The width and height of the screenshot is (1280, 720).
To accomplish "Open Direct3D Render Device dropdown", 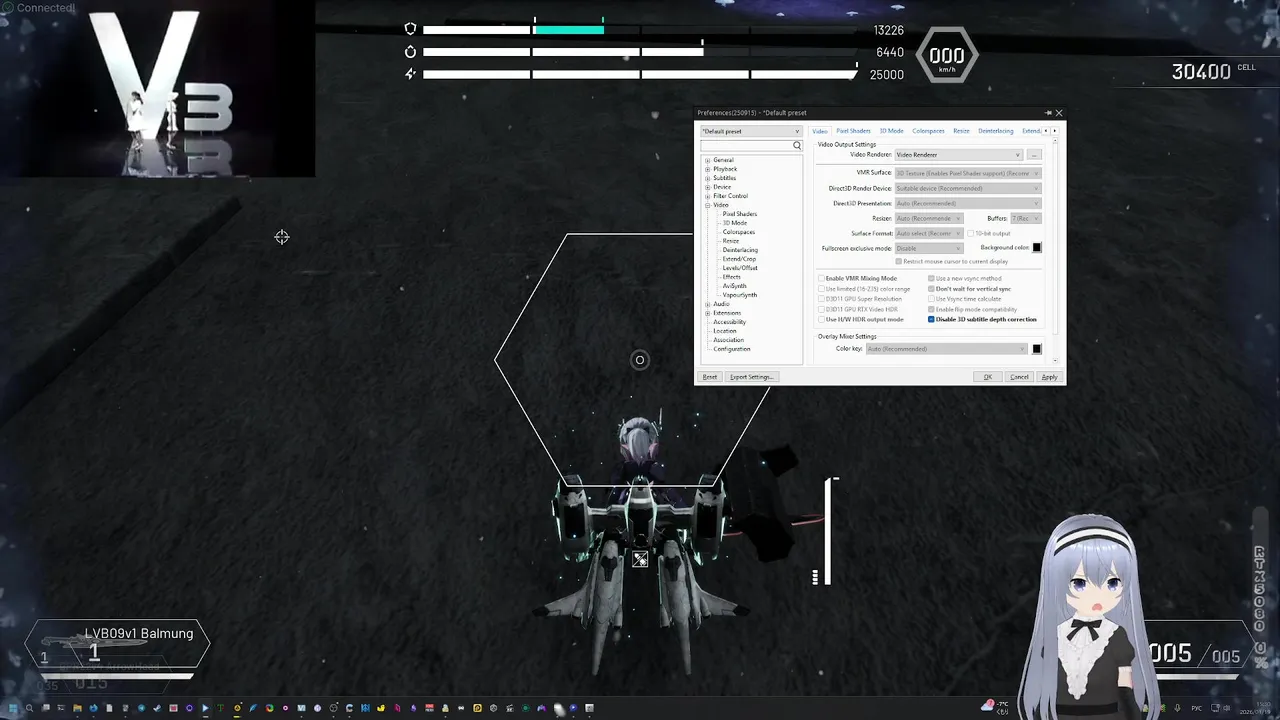I will point(968,188).
